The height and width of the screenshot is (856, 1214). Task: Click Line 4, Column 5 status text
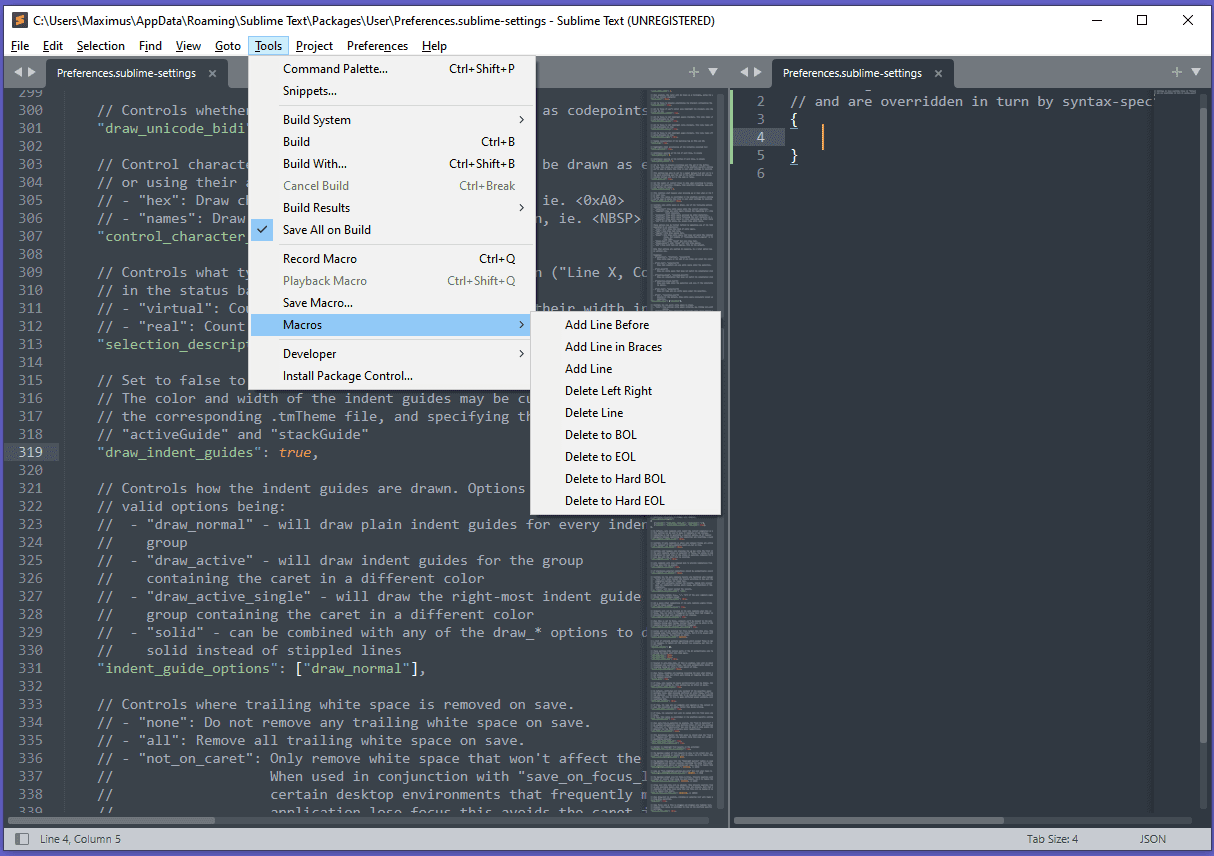coord(80,839)
